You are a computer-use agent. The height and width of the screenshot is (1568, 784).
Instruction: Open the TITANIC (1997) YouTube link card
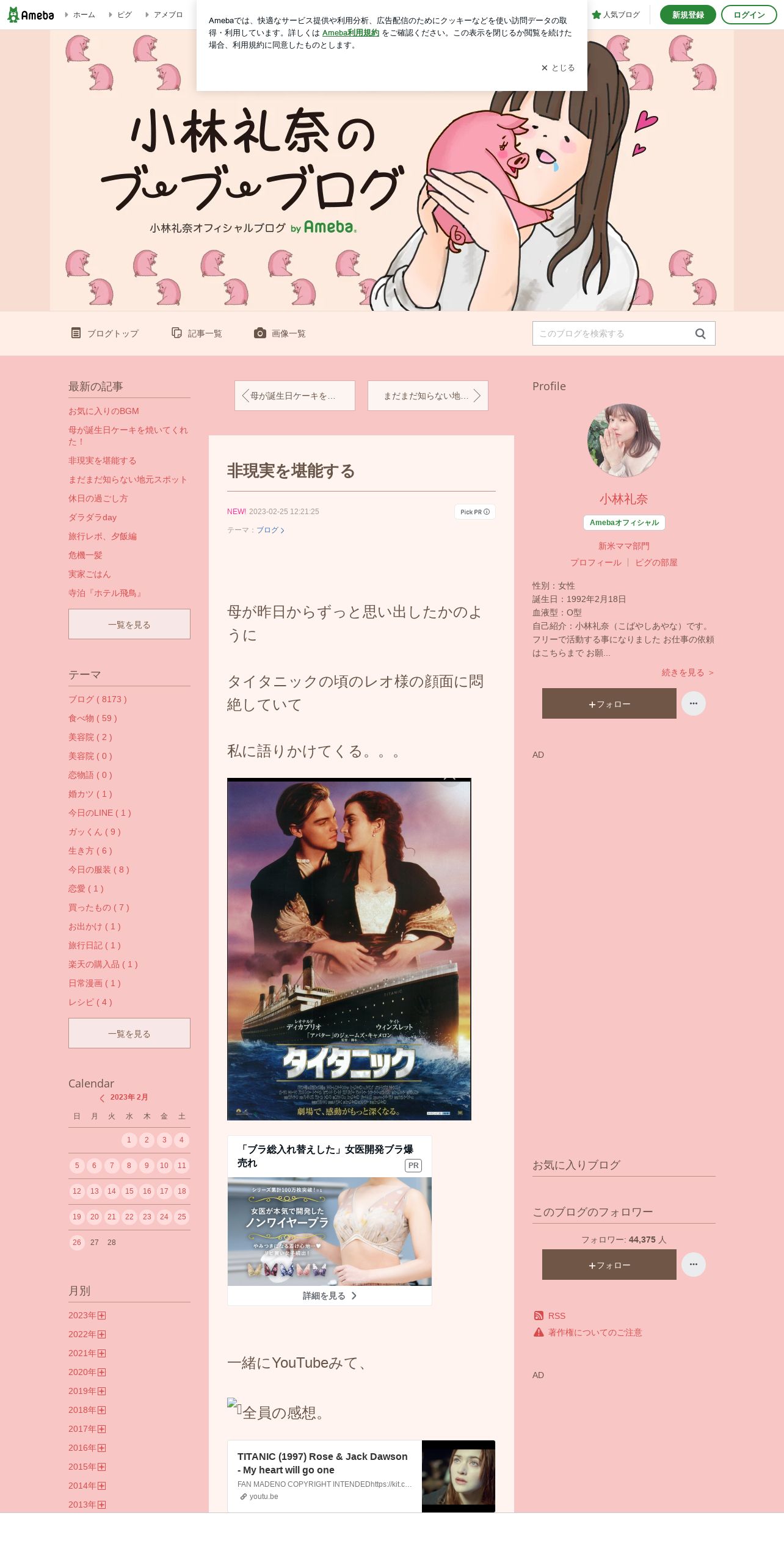361,1476
